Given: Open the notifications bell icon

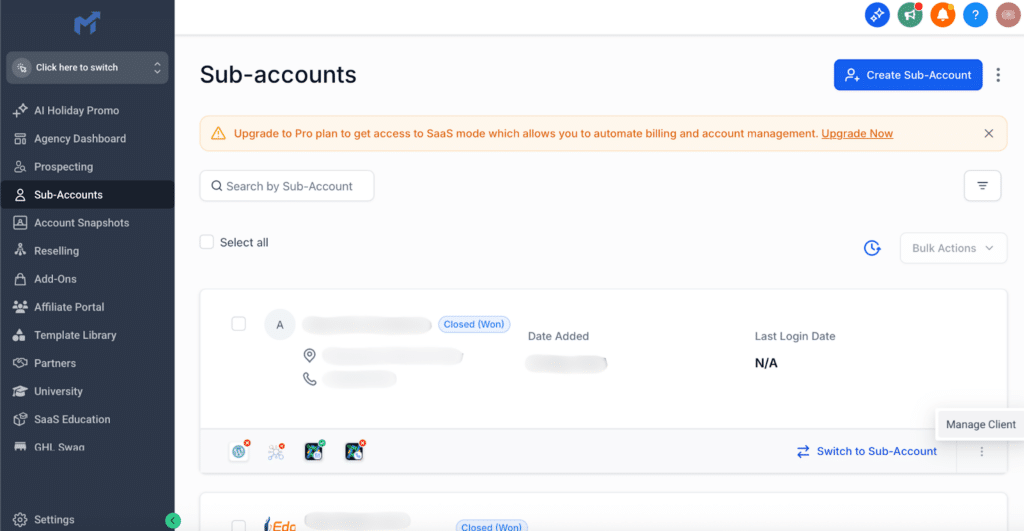Looking at the screenshot, I should tap(942, 15).
